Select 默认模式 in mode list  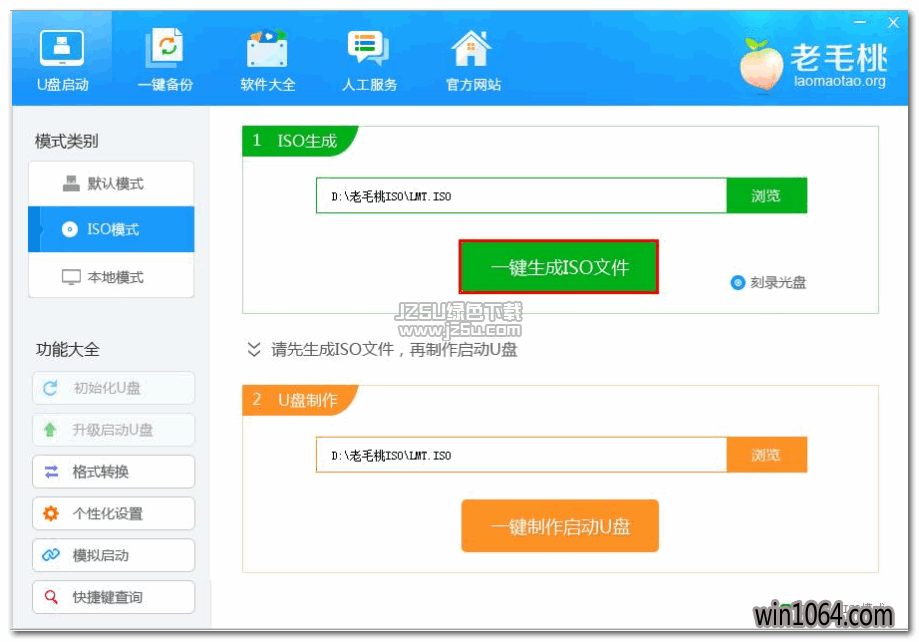point(111,184)
